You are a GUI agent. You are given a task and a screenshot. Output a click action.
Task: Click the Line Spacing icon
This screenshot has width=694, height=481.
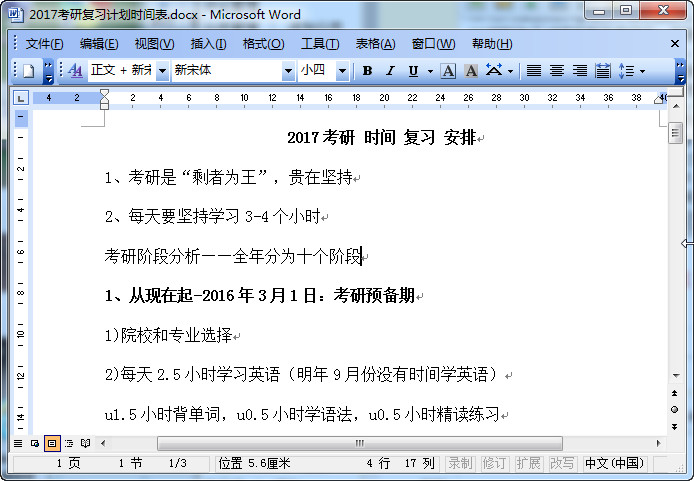[626, 71]
